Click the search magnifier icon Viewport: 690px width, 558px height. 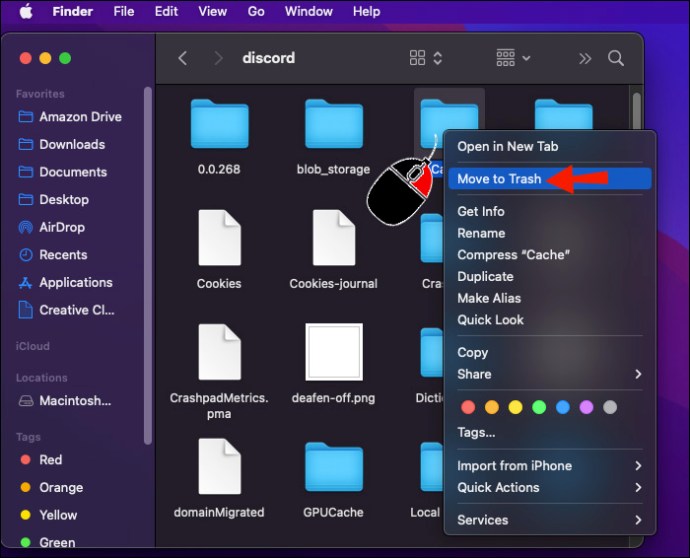pyautogui.click(x=616, y=58)
